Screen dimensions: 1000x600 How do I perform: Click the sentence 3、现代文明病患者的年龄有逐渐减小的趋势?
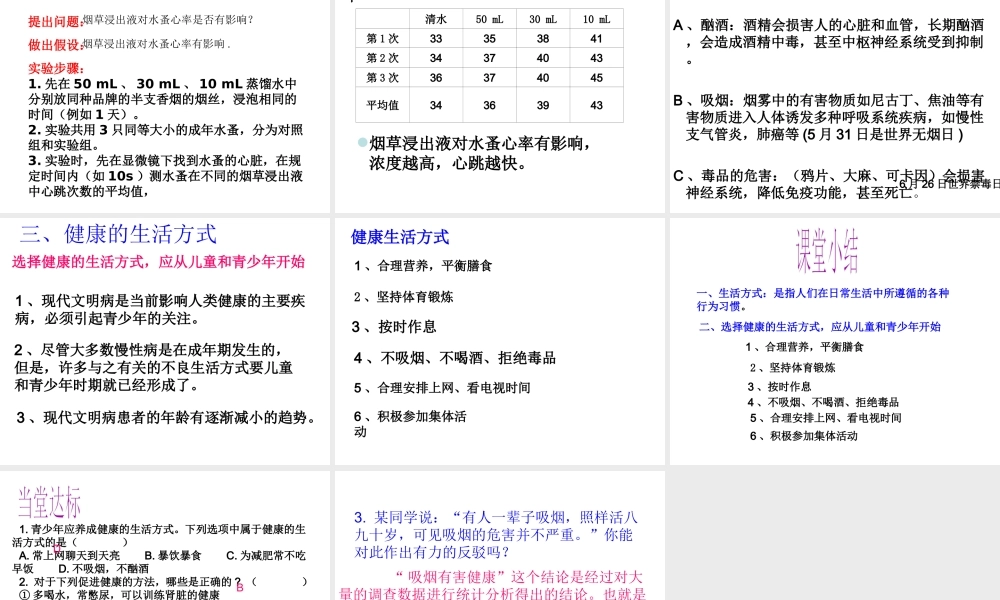click(x=166, y=418)
